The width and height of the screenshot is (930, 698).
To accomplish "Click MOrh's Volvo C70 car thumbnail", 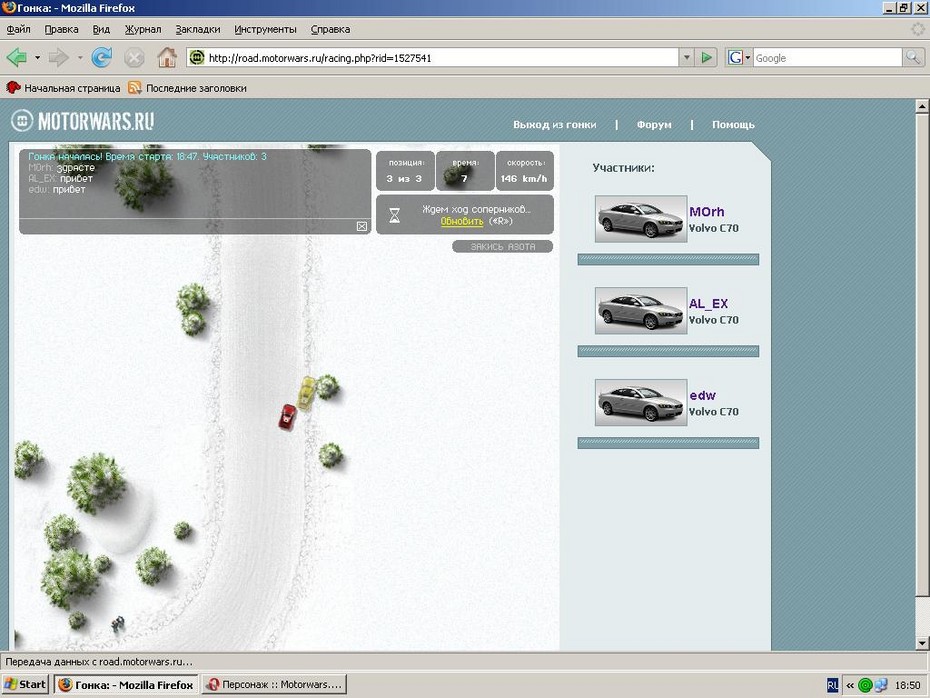I will [641, 219].
